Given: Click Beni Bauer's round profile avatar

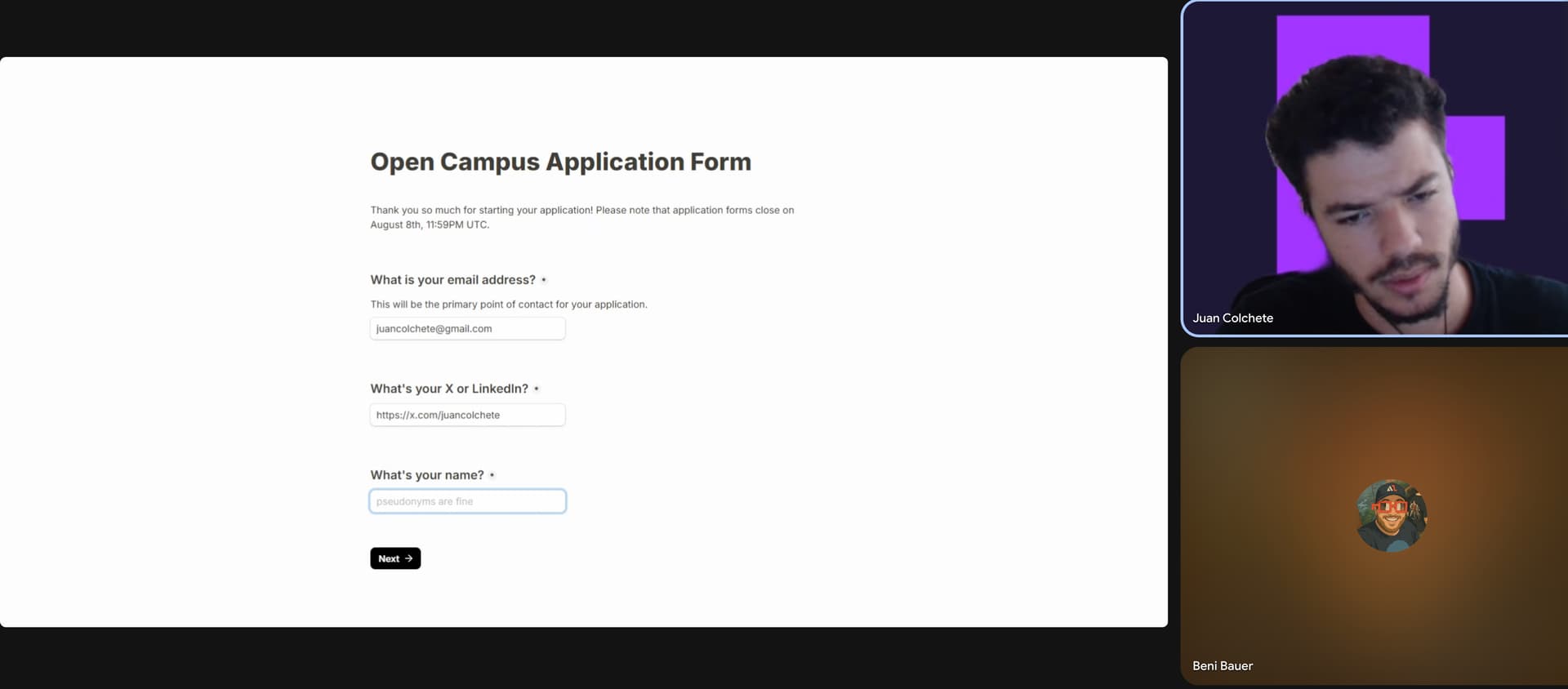Looking at the screenshot, I should click(1391, 516).
